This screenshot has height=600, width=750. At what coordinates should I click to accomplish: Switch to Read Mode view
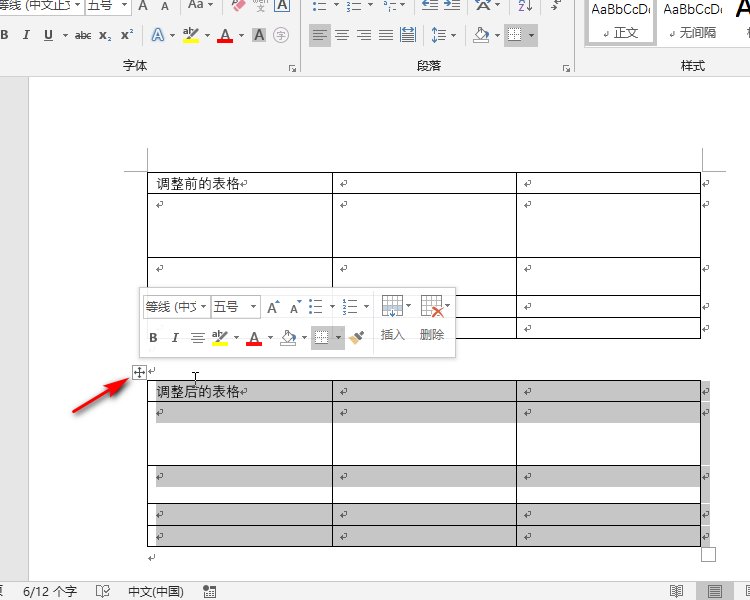click(676, 591)
